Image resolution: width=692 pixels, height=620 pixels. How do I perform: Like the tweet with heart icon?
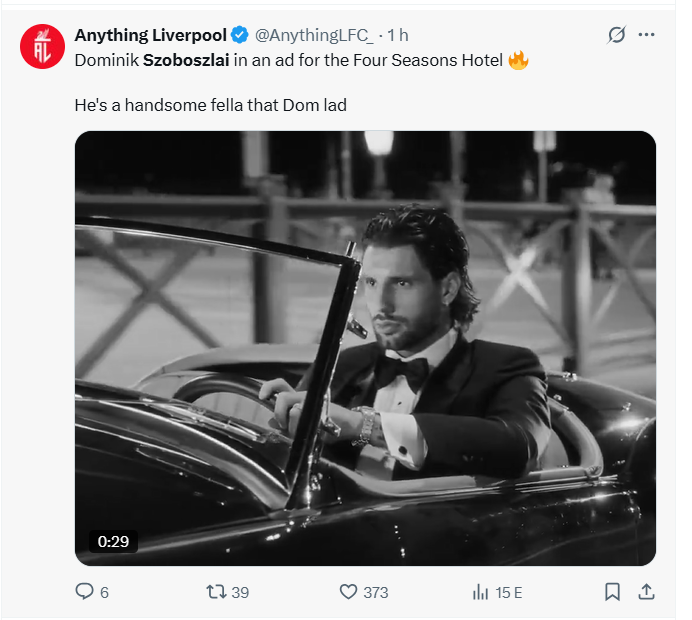click(x=348, y=592)
